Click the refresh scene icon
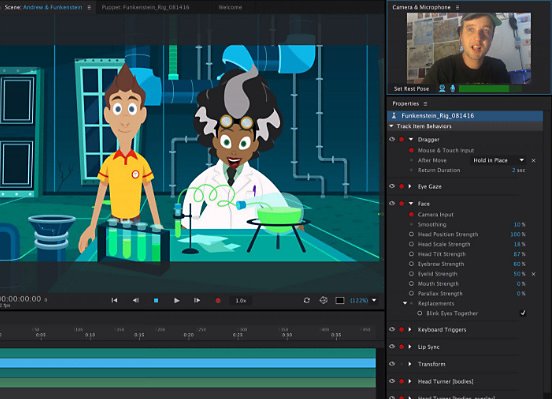This screenshot has height=399, width=552. tap(307, 300)
